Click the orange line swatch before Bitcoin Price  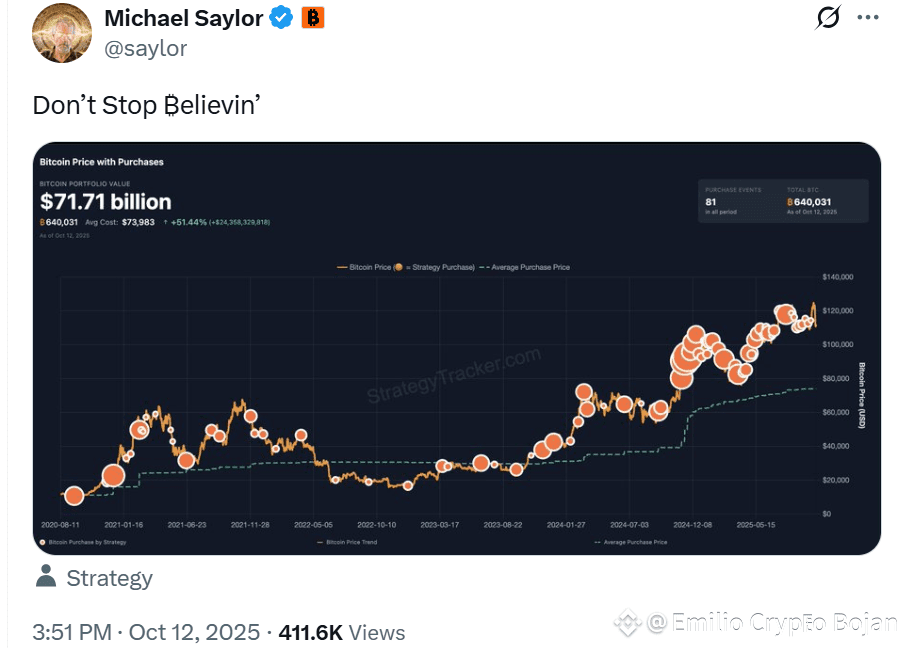[x=341, y=268]
